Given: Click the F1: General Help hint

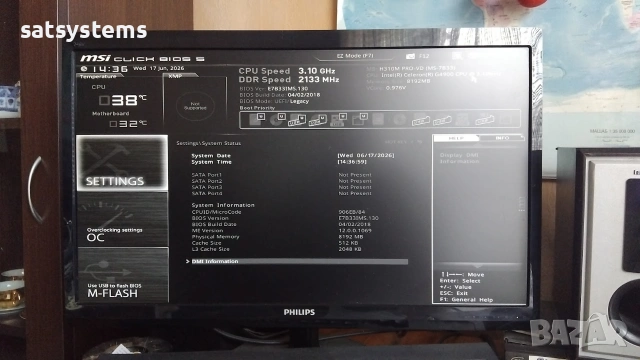Looking at the screenshot, I should point(466,300).
